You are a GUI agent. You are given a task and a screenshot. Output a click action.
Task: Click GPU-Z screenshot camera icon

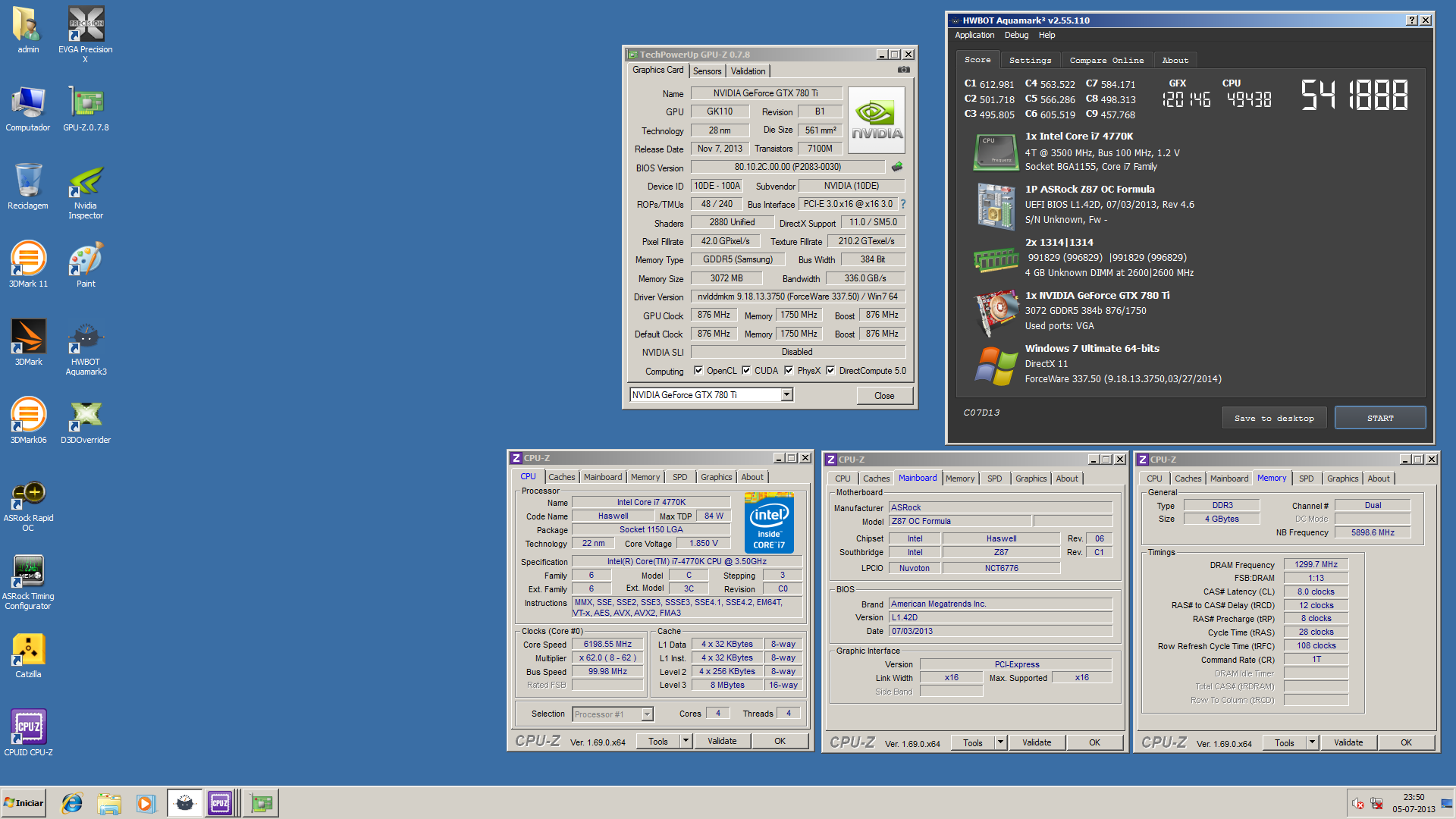point(904,70)
